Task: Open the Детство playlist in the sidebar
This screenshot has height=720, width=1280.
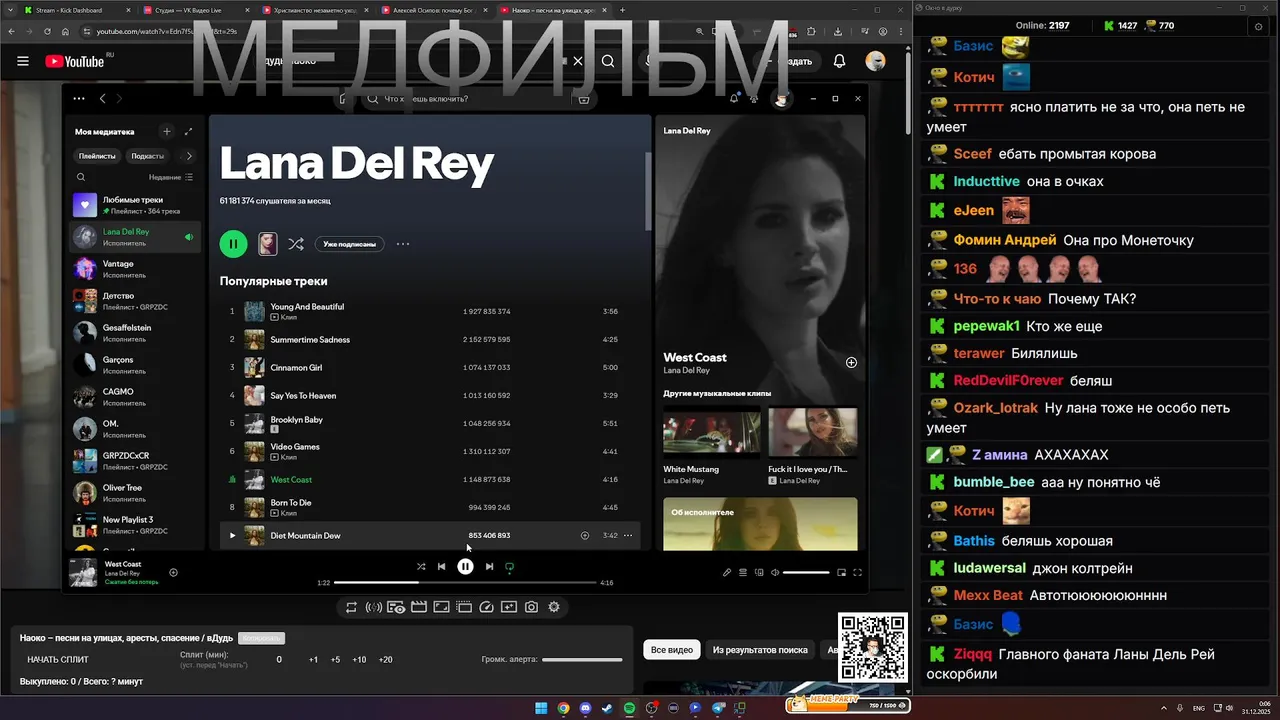Action: tap(134, 301)
